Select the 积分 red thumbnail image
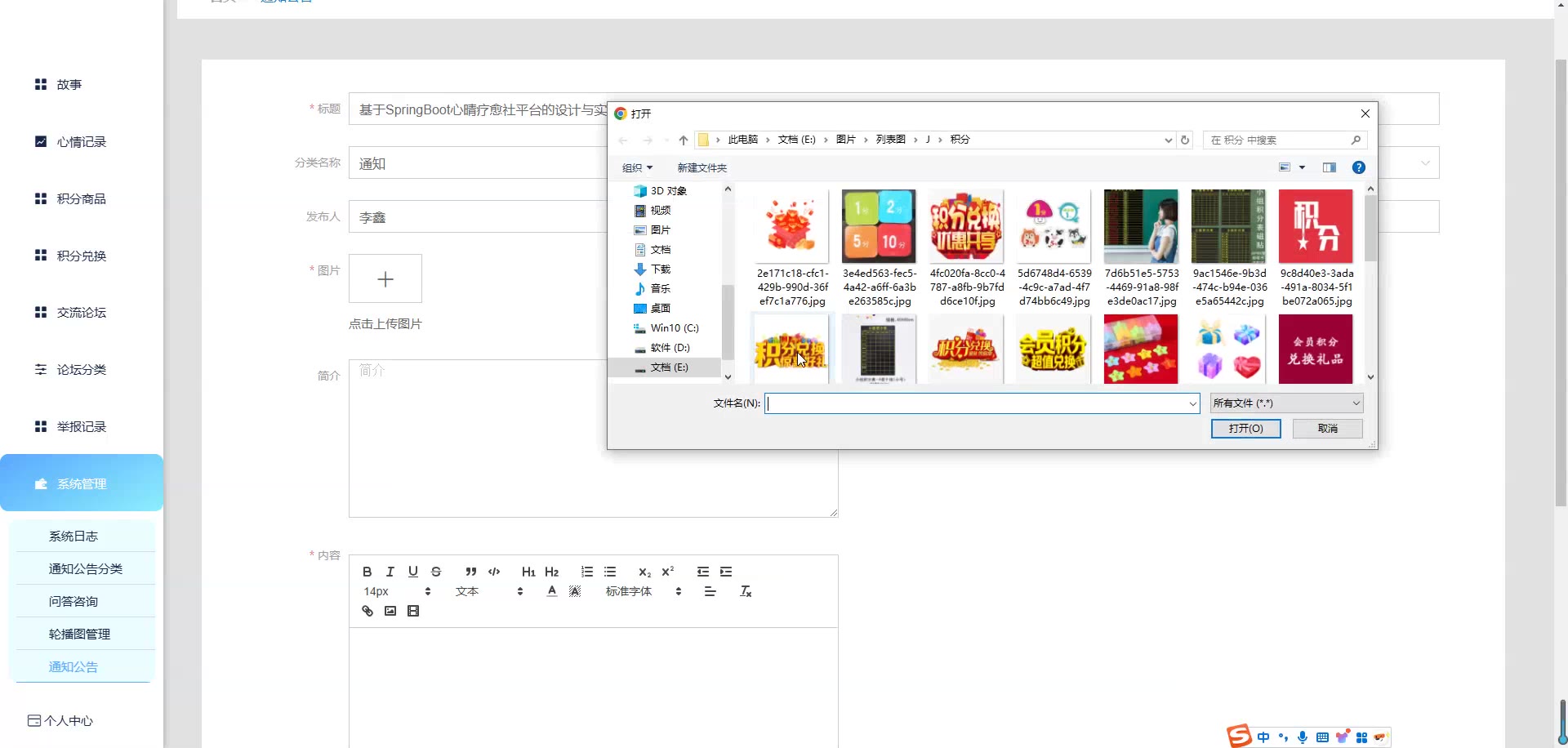This screenshot has width=1568, height=748. tap(1316, 226)
